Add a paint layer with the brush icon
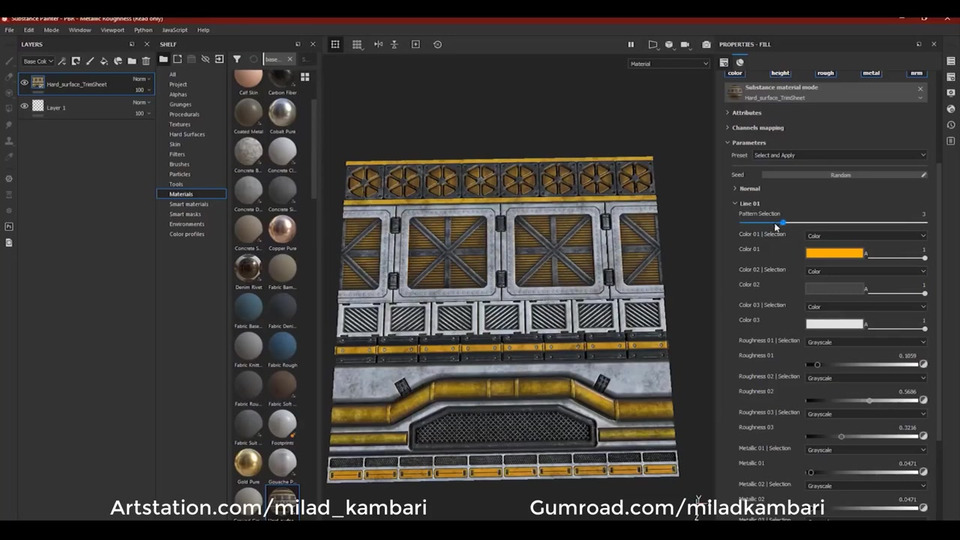This screenshot has width=960, height=540. coord(90,61)
